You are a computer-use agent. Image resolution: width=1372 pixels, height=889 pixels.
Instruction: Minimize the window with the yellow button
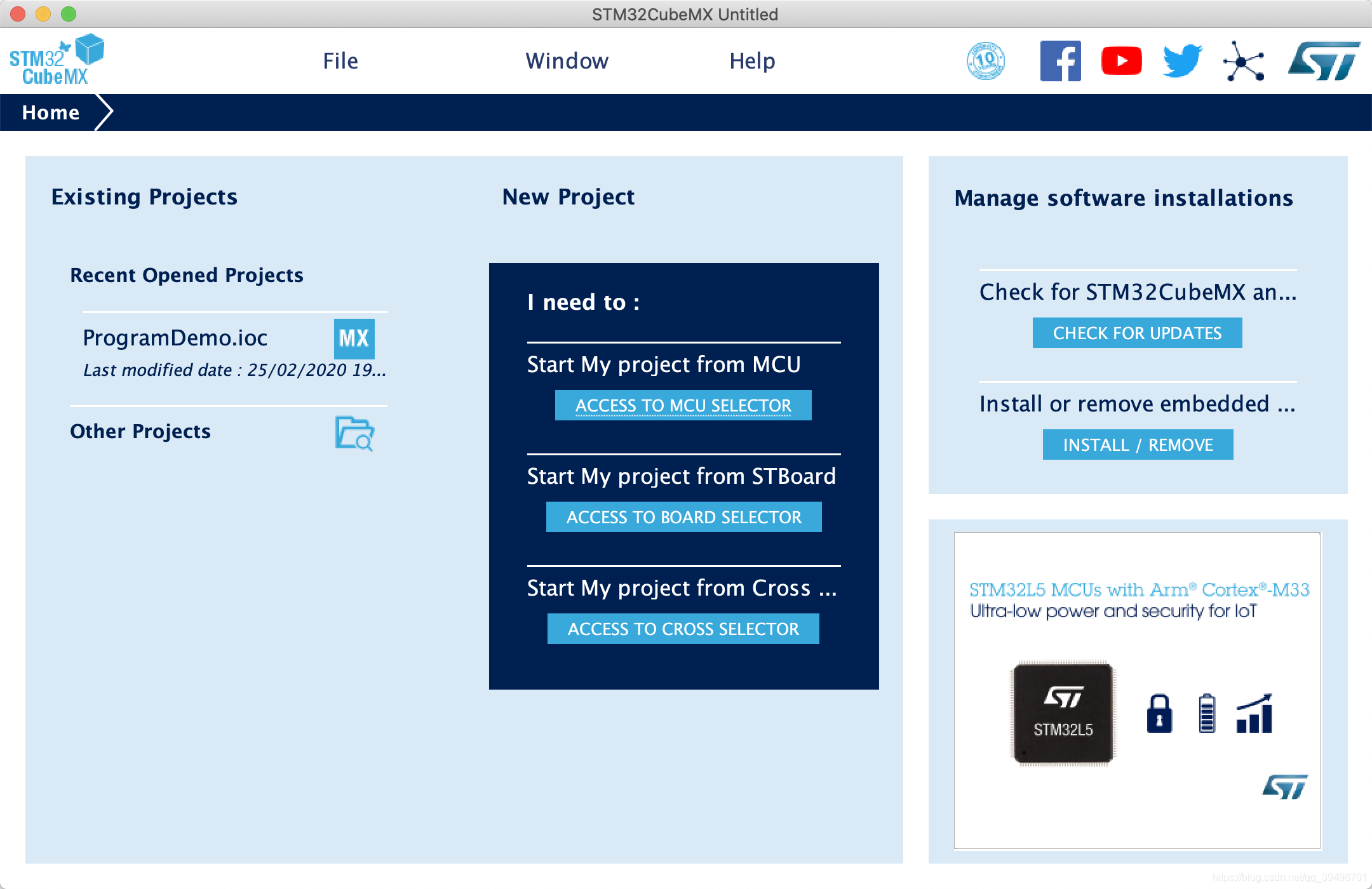coord(43,14)
